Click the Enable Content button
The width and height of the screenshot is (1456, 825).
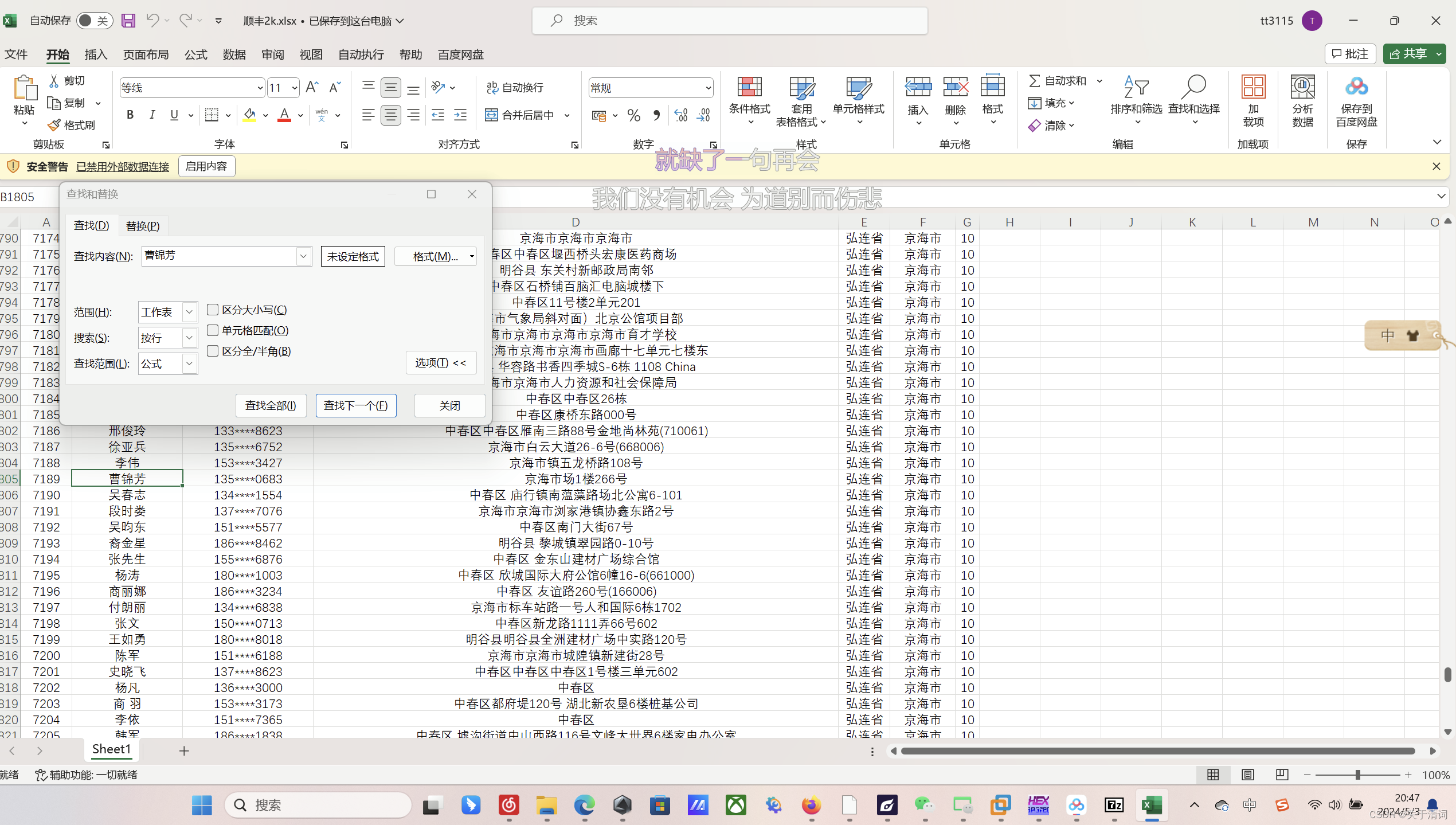click(x=206, y=166)
